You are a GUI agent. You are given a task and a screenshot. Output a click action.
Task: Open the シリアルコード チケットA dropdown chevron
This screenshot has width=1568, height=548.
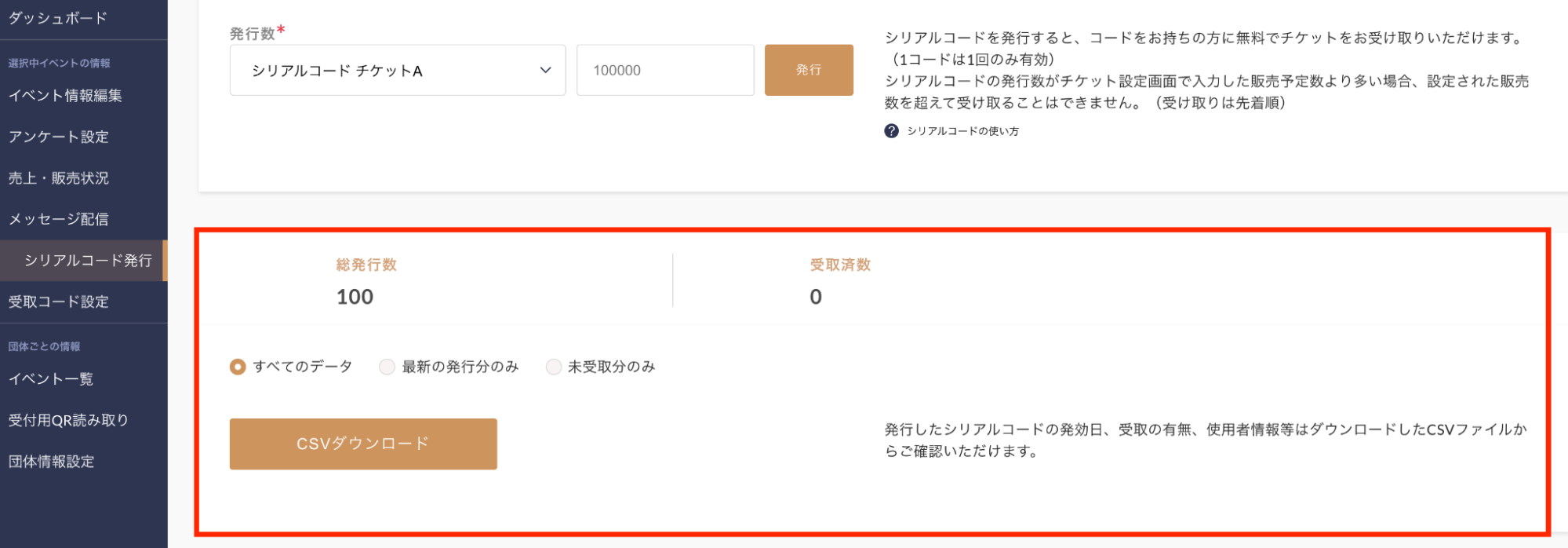tap(545, 71)
